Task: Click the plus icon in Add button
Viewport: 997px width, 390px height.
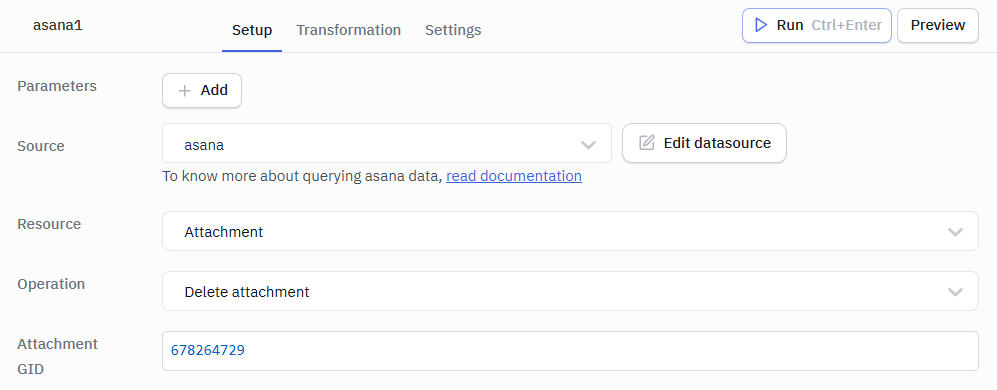Action: tap(184, 91)
